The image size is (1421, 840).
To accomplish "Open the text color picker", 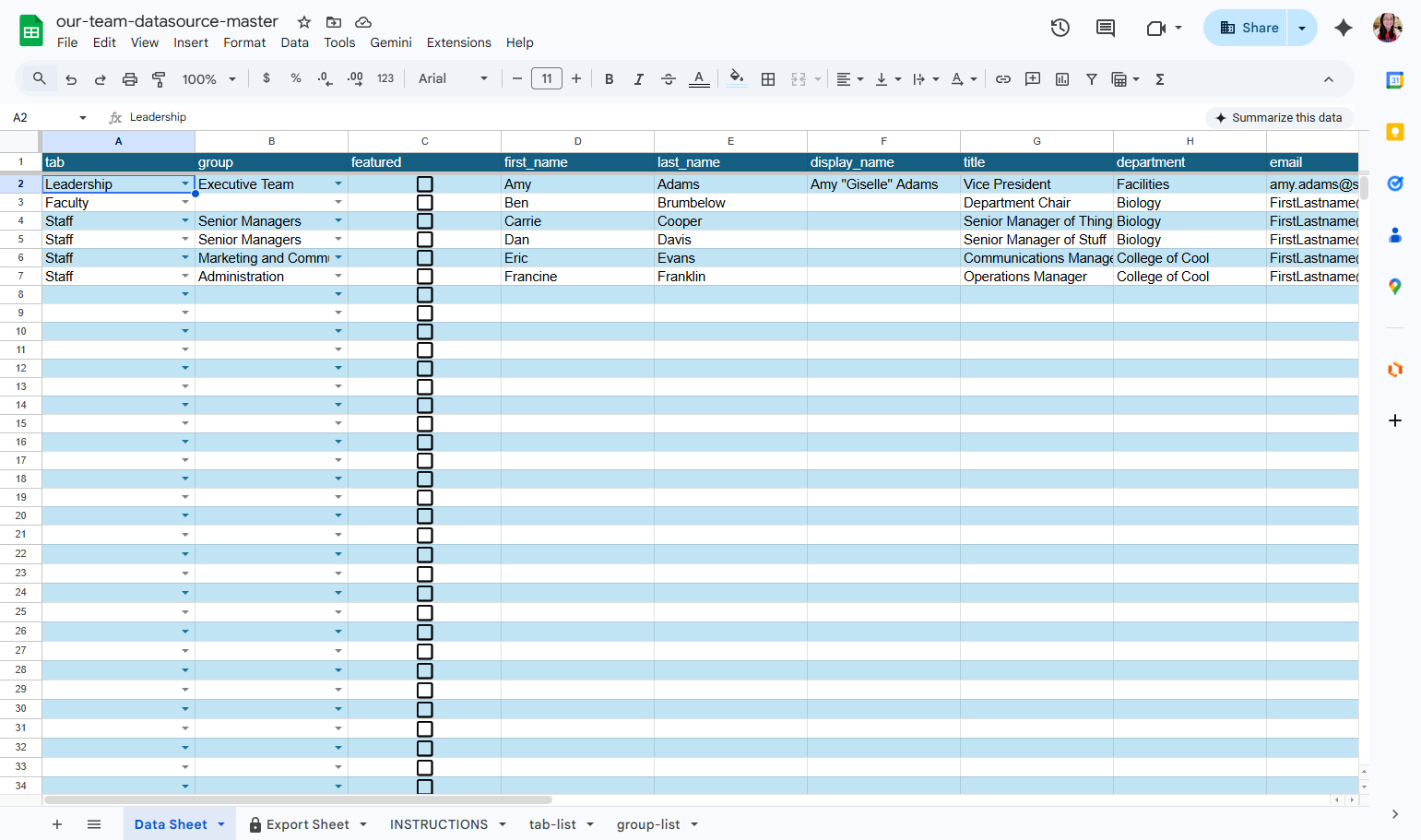I will click(x=699, y=79).
